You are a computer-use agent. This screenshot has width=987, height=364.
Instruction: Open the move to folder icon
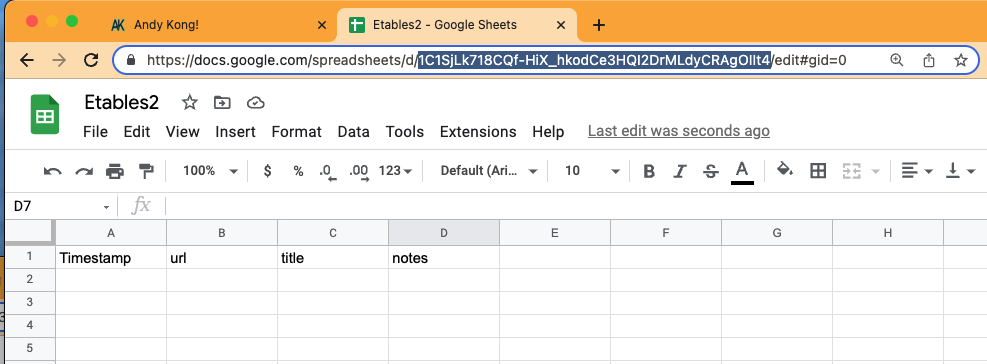pyautogui.click(x=222, y=103)
